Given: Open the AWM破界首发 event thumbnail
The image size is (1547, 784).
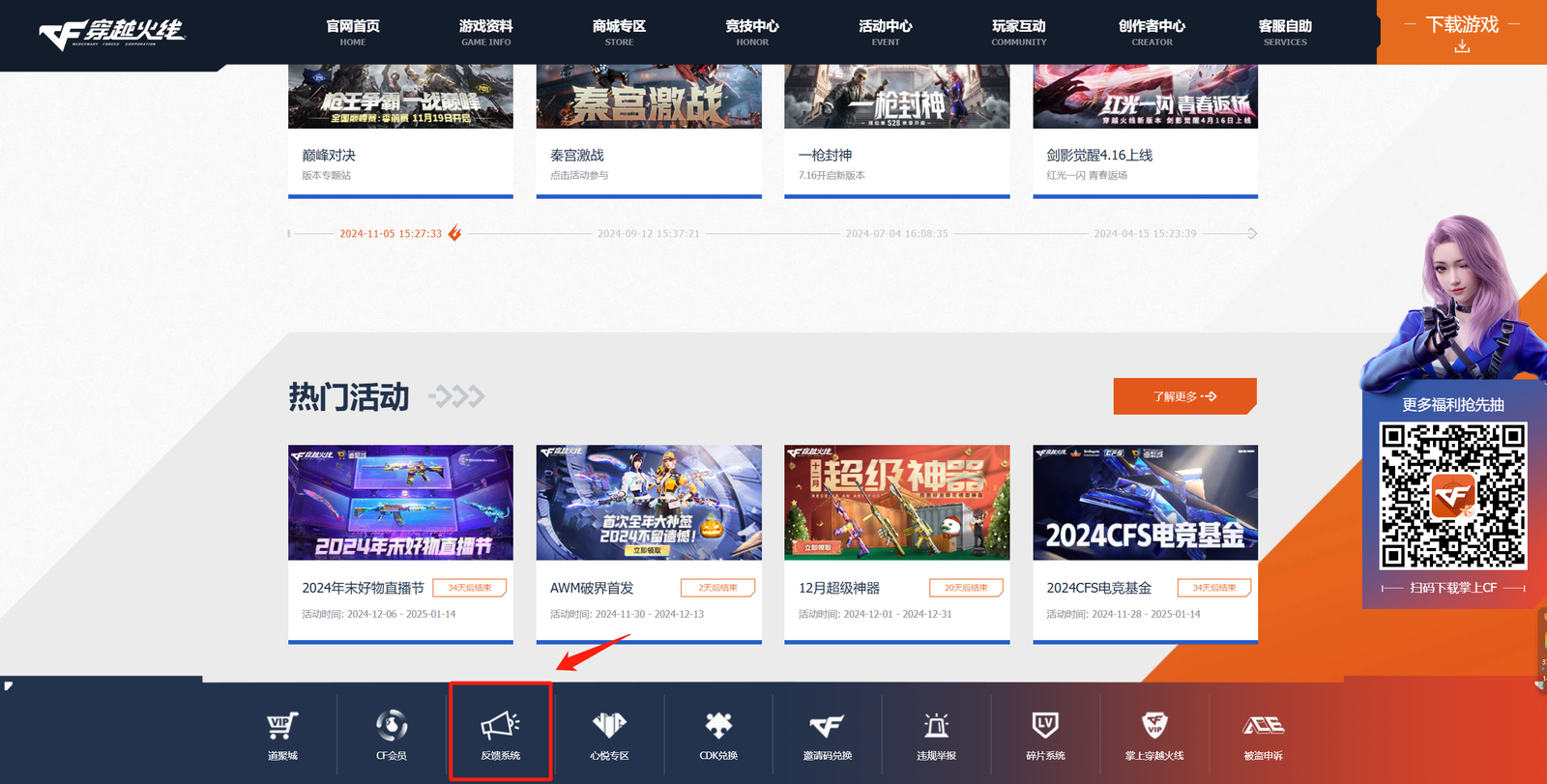Looking at the screenshot, I should (x=649, y=503).
